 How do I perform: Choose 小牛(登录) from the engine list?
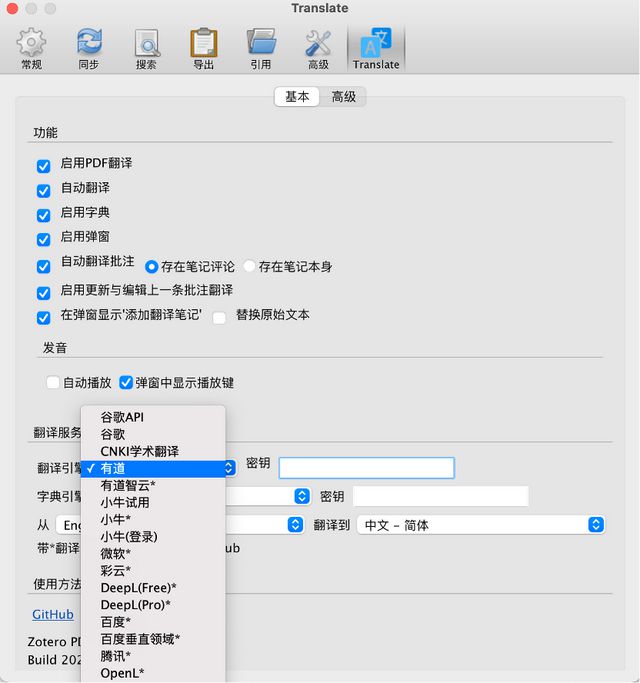click(x=153, y=537)
